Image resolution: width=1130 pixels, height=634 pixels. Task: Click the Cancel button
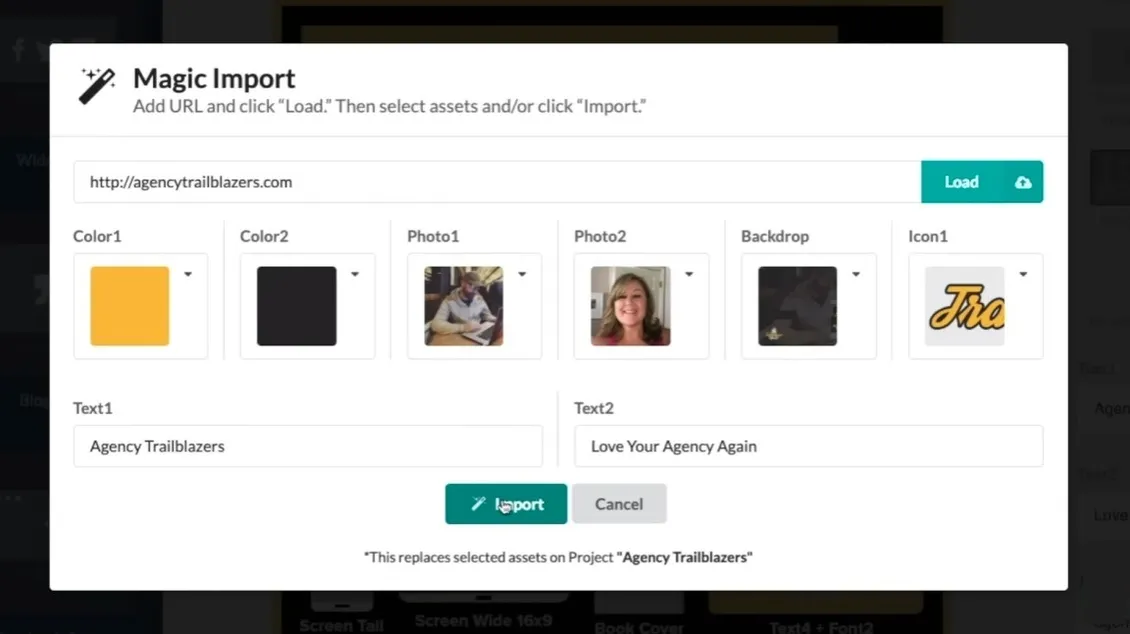click(x=619, y=504)
